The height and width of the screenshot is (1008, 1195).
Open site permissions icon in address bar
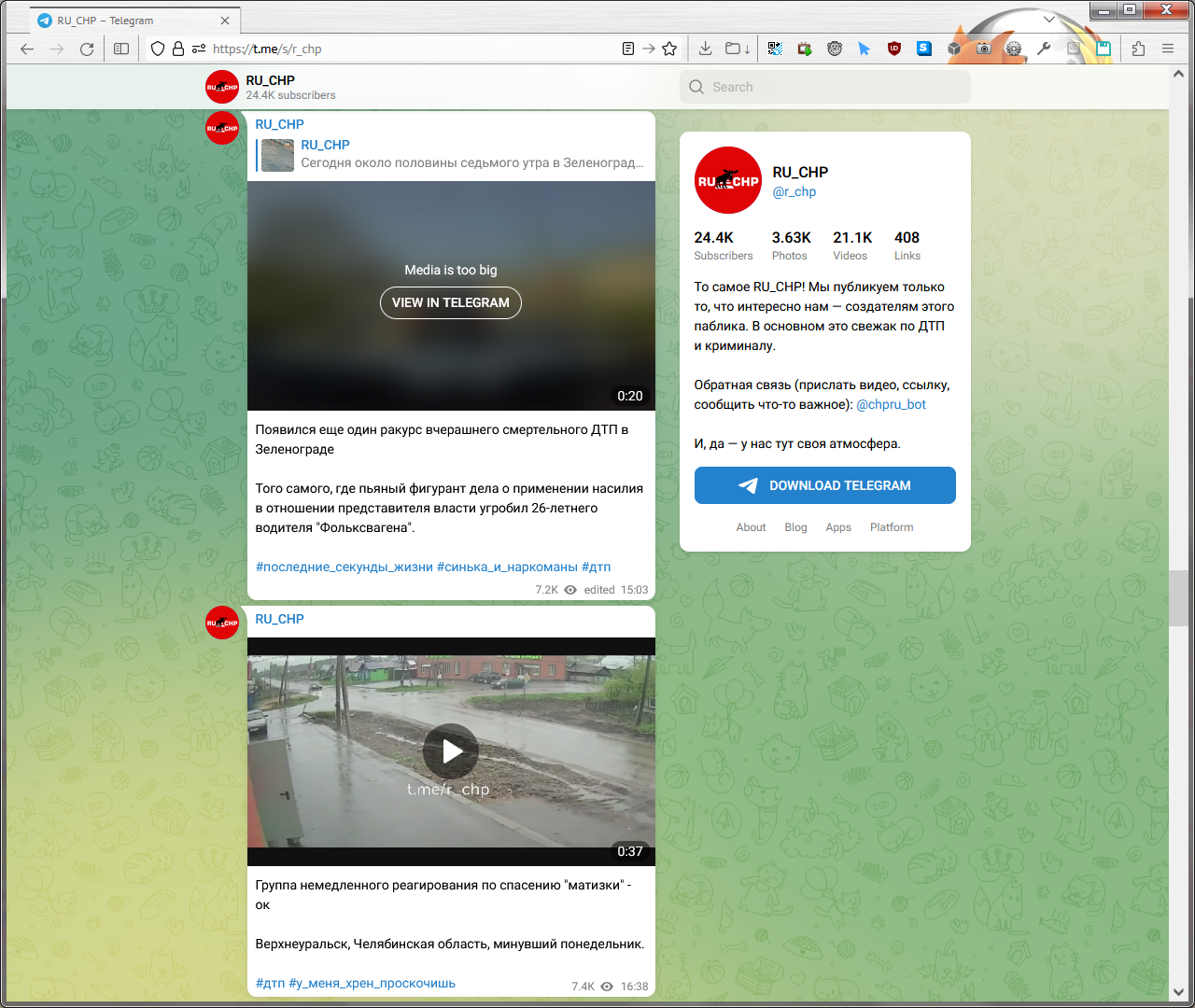[x=199, y=49]
